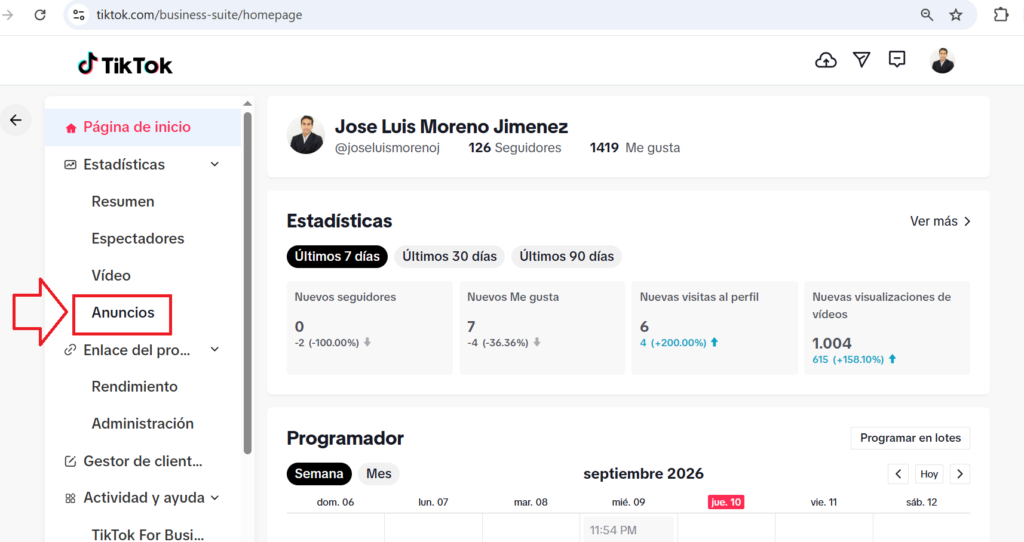Open Vídeo in the sidebar
This screenshot has height=542, width=1024.
(x=111, y=276)
